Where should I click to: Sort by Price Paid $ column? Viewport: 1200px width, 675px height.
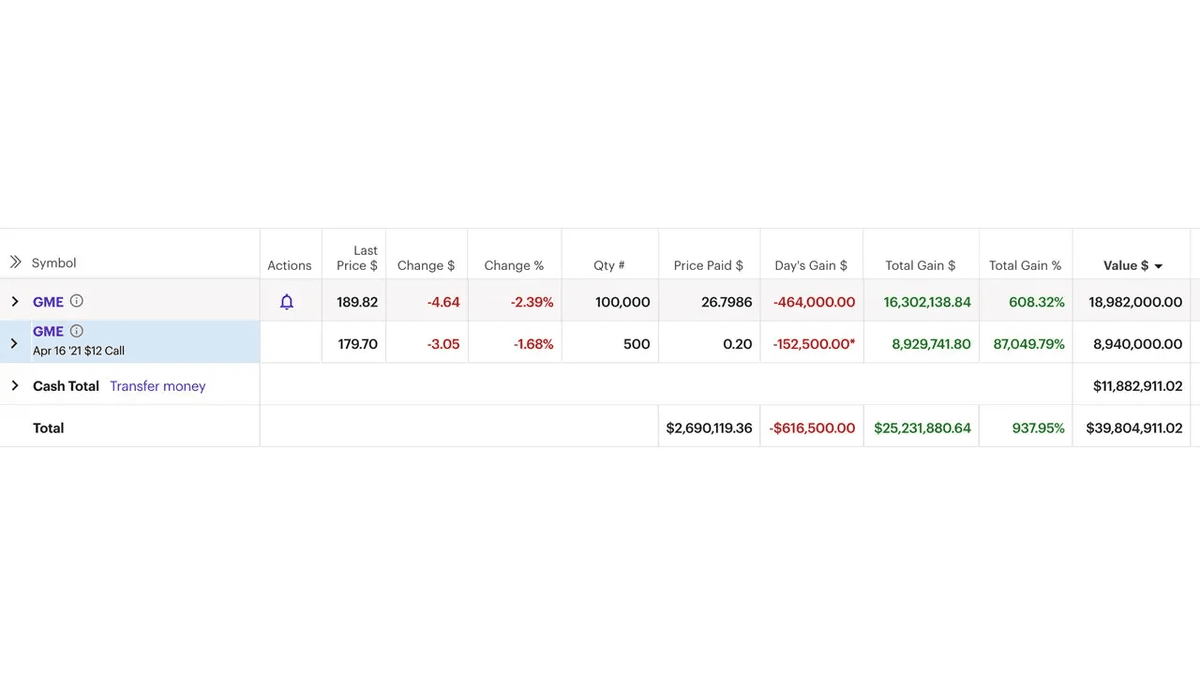click(x=708, y=266)
